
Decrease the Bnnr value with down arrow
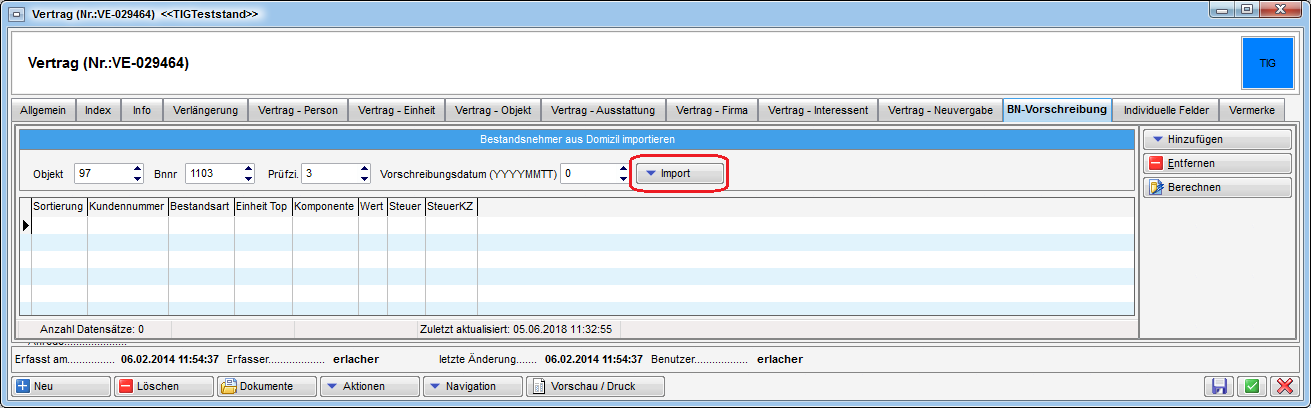246,178
